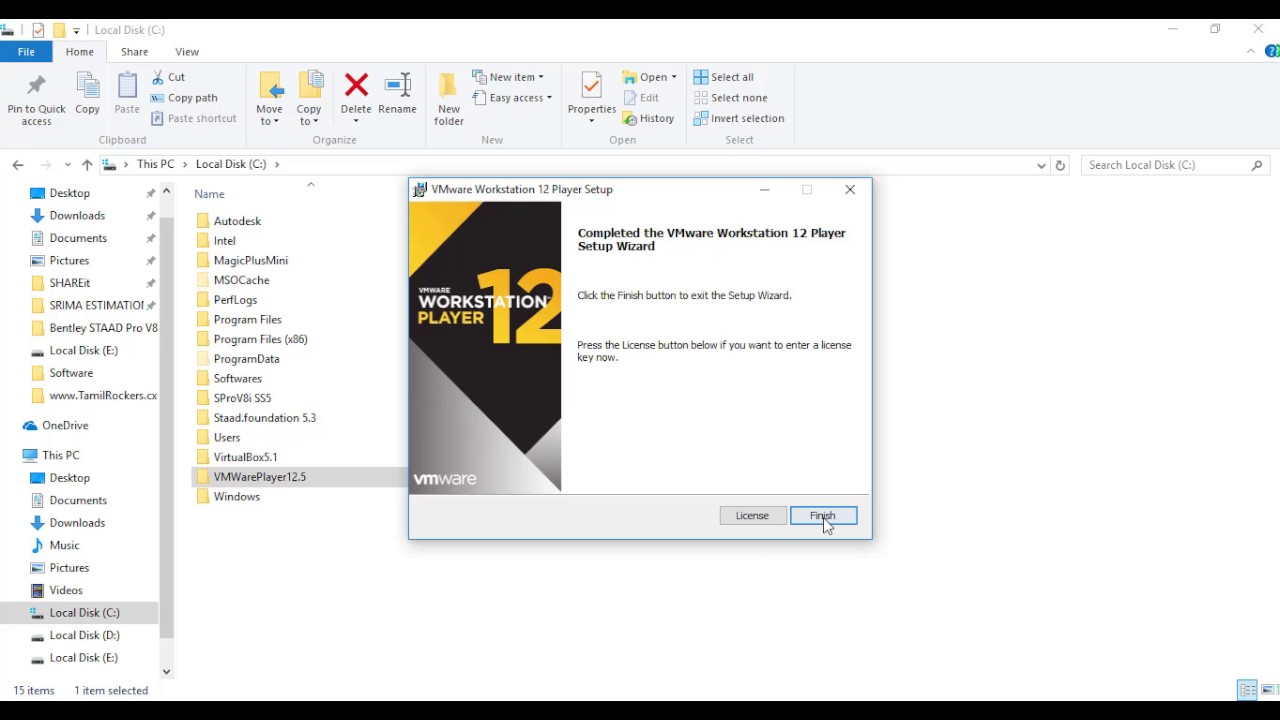Click Select none in ribbon
This screenshot has height=720, width=1280.
point(731,98)
